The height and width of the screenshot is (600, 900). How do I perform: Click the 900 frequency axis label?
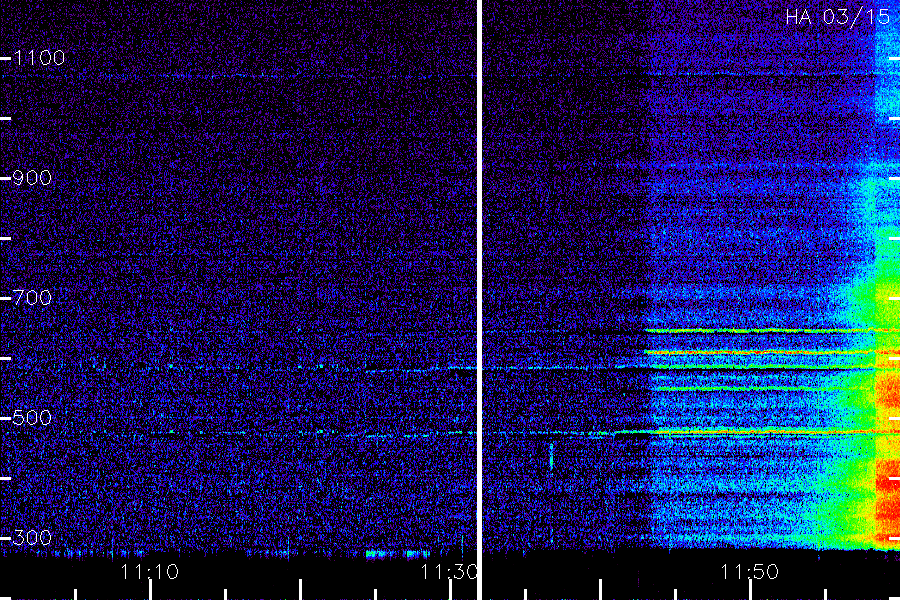click(32, 178)
